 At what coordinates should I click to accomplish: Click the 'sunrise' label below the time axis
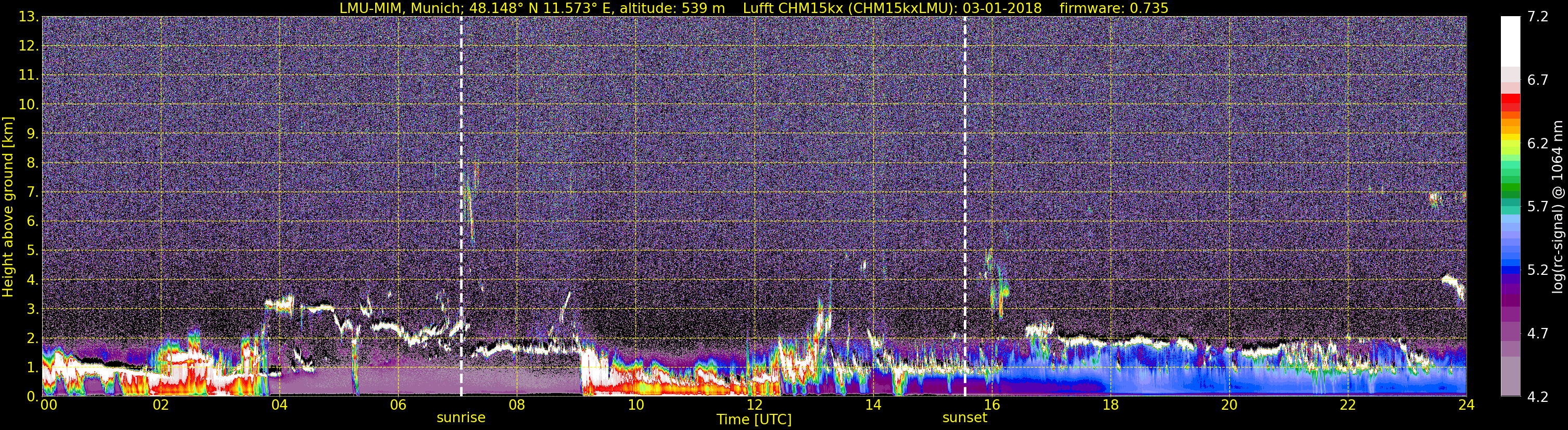(461, 417)
